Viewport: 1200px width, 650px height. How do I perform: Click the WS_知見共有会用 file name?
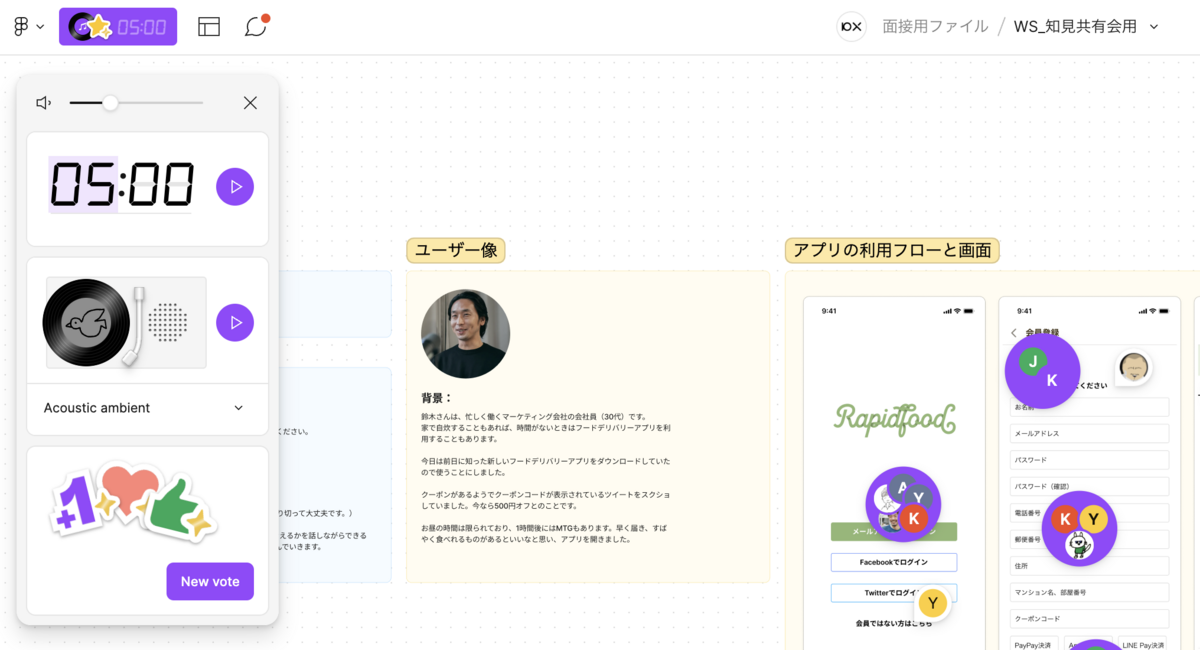1075,27
